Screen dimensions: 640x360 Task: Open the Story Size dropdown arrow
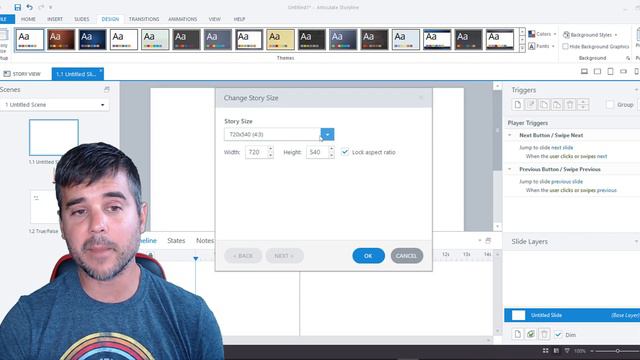tap(327, 134)
